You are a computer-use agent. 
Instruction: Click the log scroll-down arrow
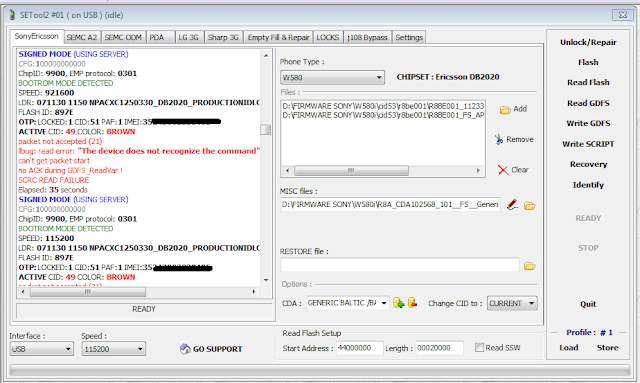266,280
